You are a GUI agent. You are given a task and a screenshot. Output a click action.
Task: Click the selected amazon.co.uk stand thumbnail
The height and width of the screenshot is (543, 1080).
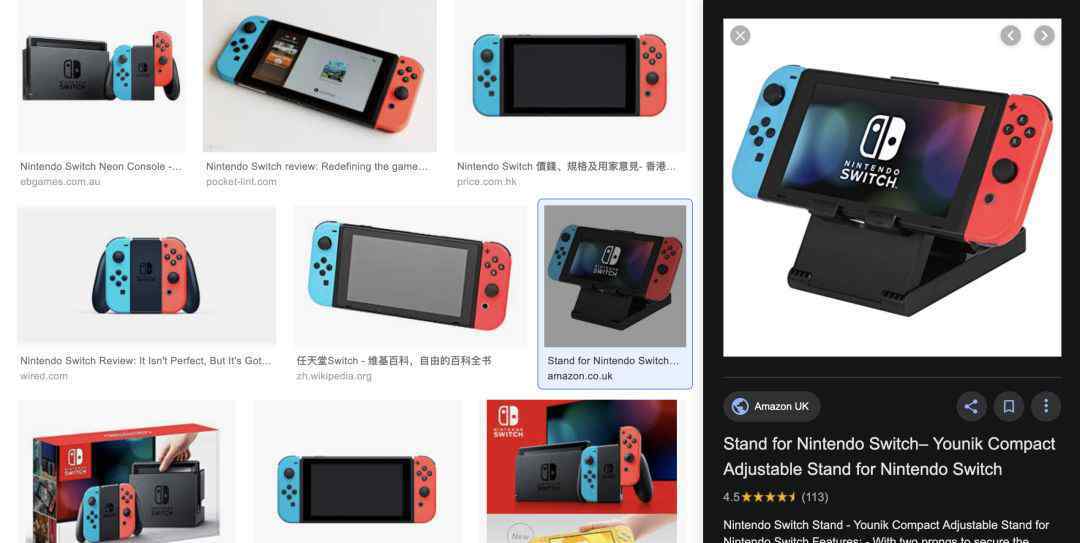pos(615,276)
